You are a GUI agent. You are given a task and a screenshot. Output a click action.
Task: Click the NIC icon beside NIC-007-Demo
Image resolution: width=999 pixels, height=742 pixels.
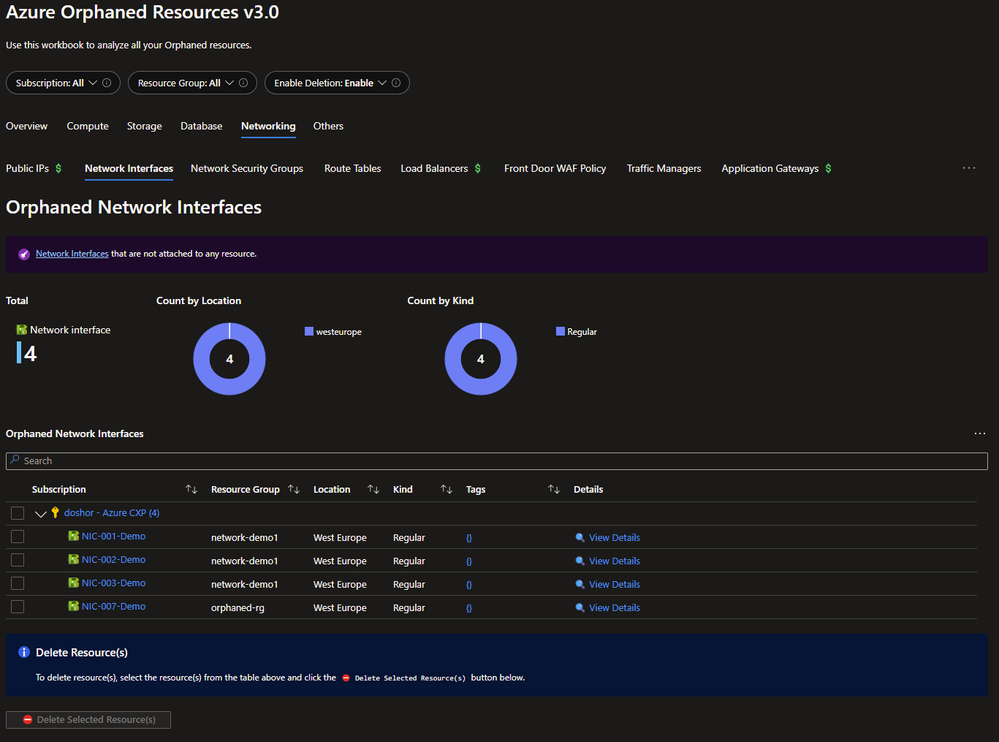74,606
